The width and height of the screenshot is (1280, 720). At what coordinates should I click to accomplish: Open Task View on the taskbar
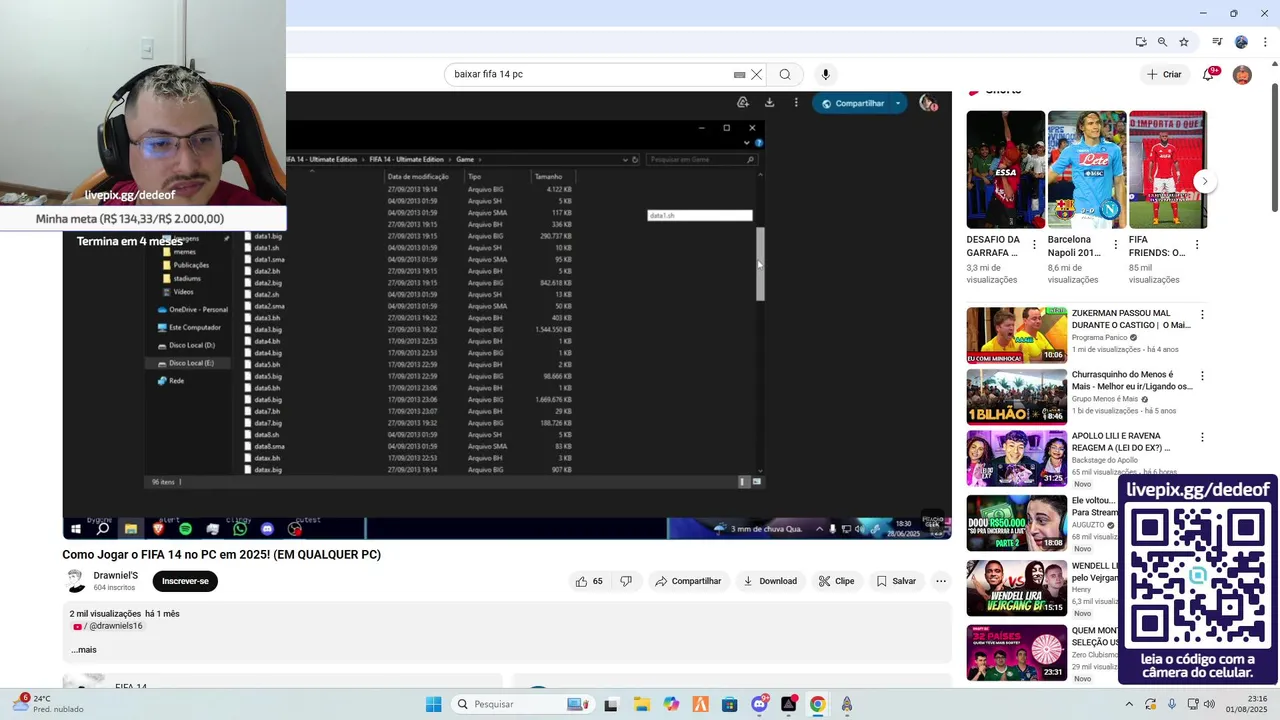pyautogui.click(x=611, y=704)
